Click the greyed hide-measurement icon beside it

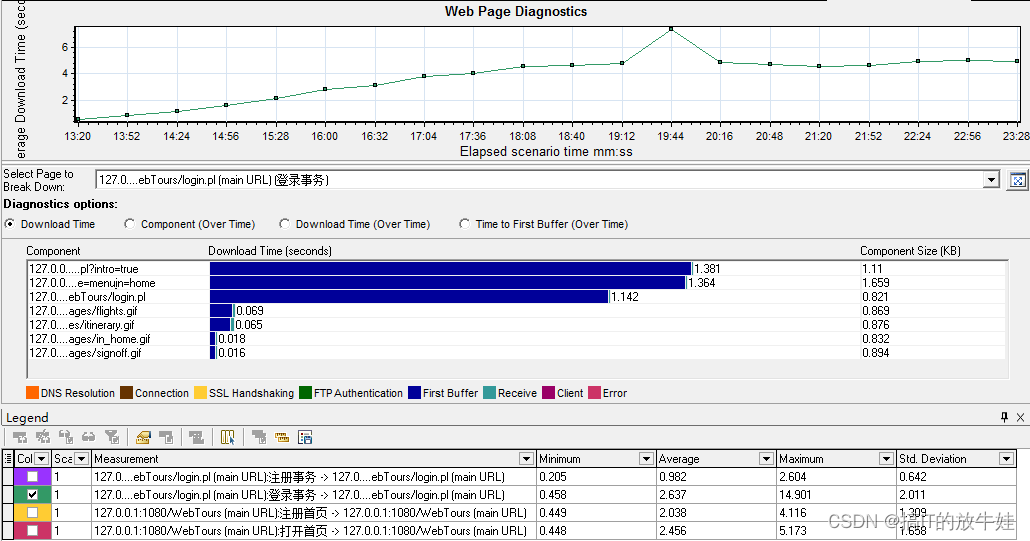43,437
